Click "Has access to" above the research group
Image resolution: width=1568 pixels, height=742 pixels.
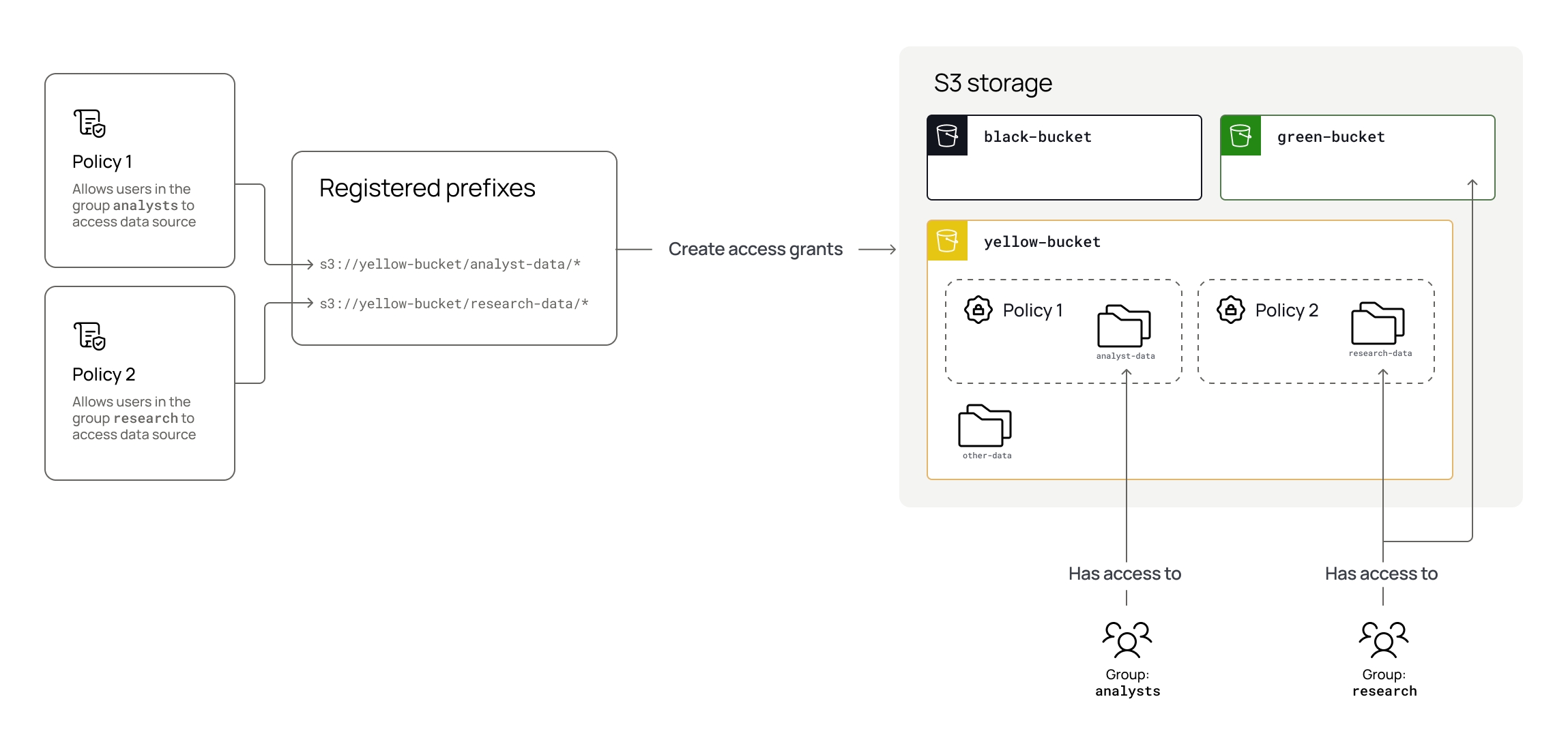[1381, 574]
